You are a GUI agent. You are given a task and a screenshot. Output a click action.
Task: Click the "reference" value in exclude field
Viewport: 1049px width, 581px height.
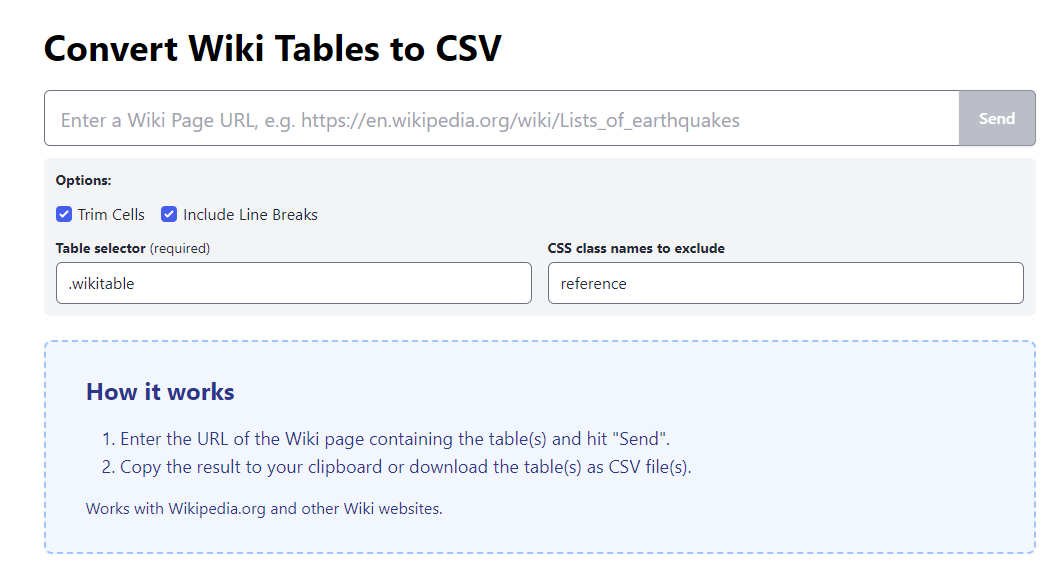point(593,284)
